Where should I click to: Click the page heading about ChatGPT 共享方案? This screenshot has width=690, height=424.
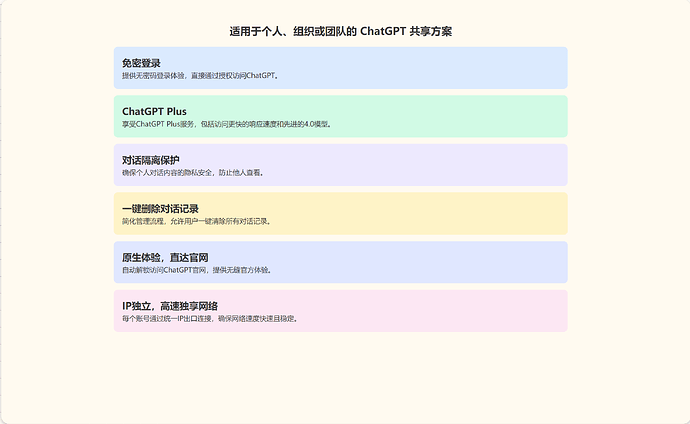pyautogui.click(x=341, y=31)
